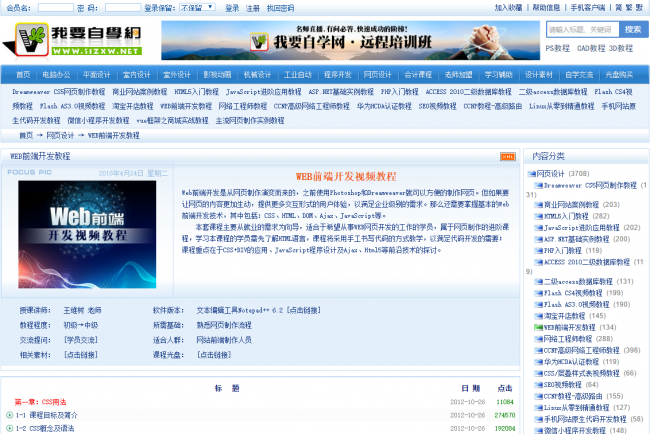Click folder icon beside SEO视频教程 (64)
Viewport: 650px width, 434px height.
click(x=538, y=385)
